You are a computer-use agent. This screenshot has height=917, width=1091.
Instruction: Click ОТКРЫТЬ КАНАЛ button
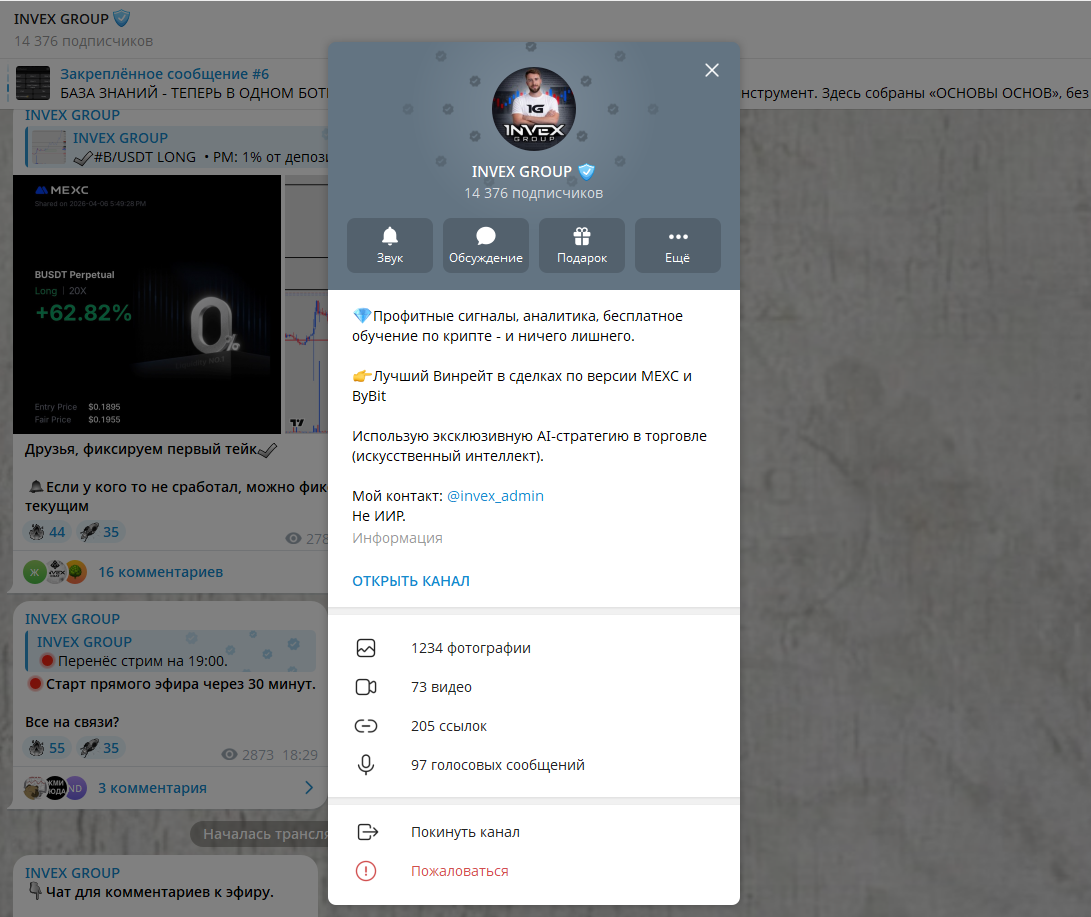[411, 581]
